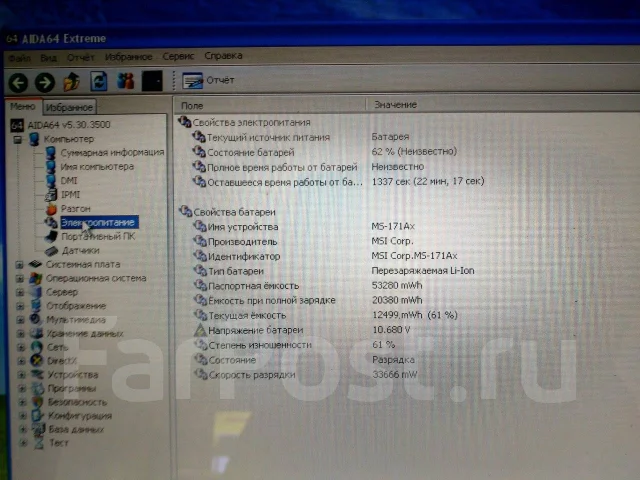Open the users icon in the toolbar

click(x=126, y=81)
